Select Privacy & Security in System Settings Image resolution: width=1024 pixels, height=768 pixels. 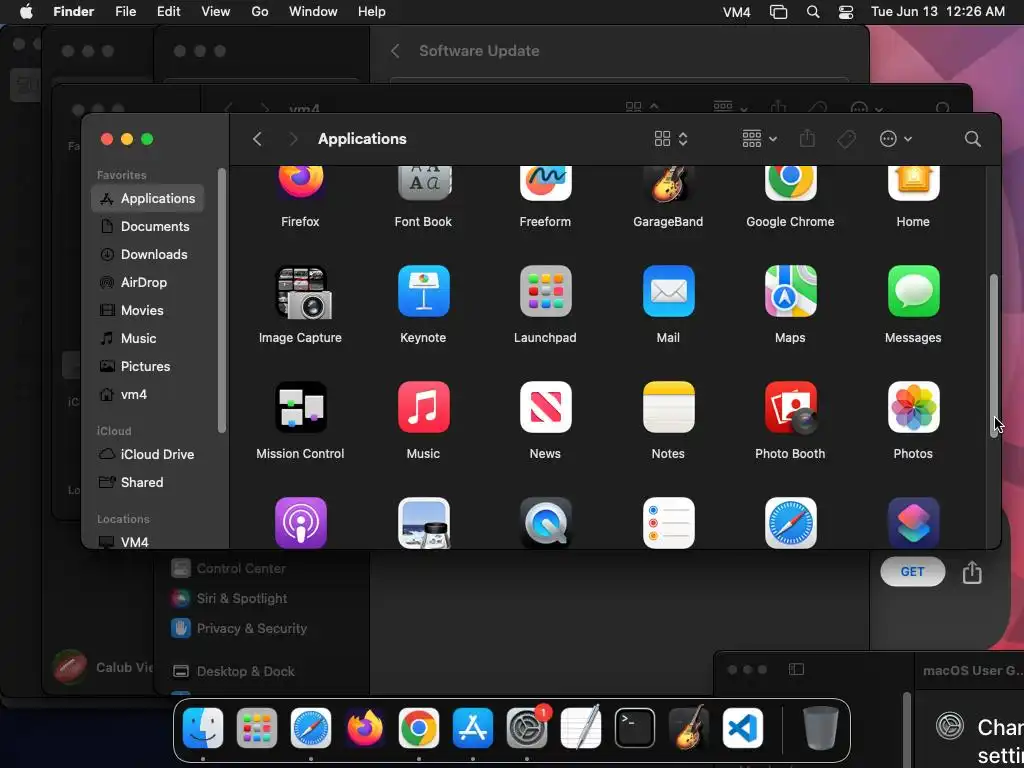[x=252, y=628]
